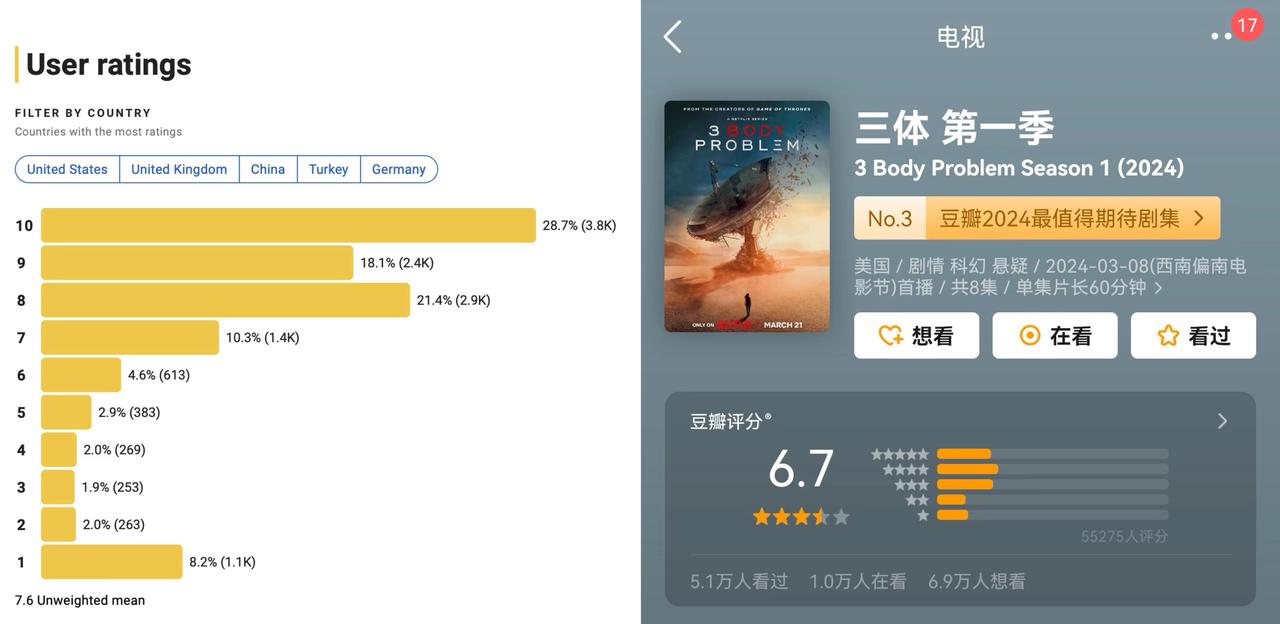
Task: Select the Germany country filter
Action: [398, 169]
